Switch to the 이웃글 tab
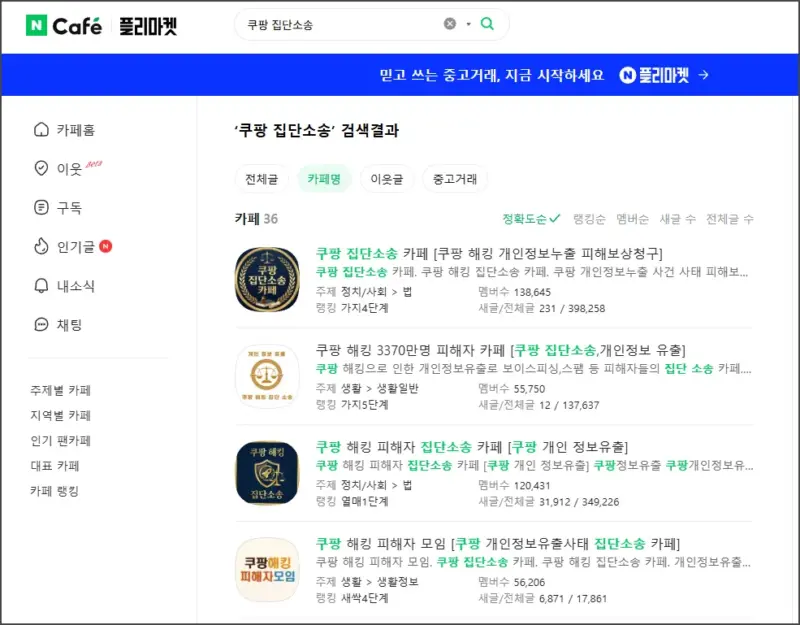 click(x=384, y=178)
